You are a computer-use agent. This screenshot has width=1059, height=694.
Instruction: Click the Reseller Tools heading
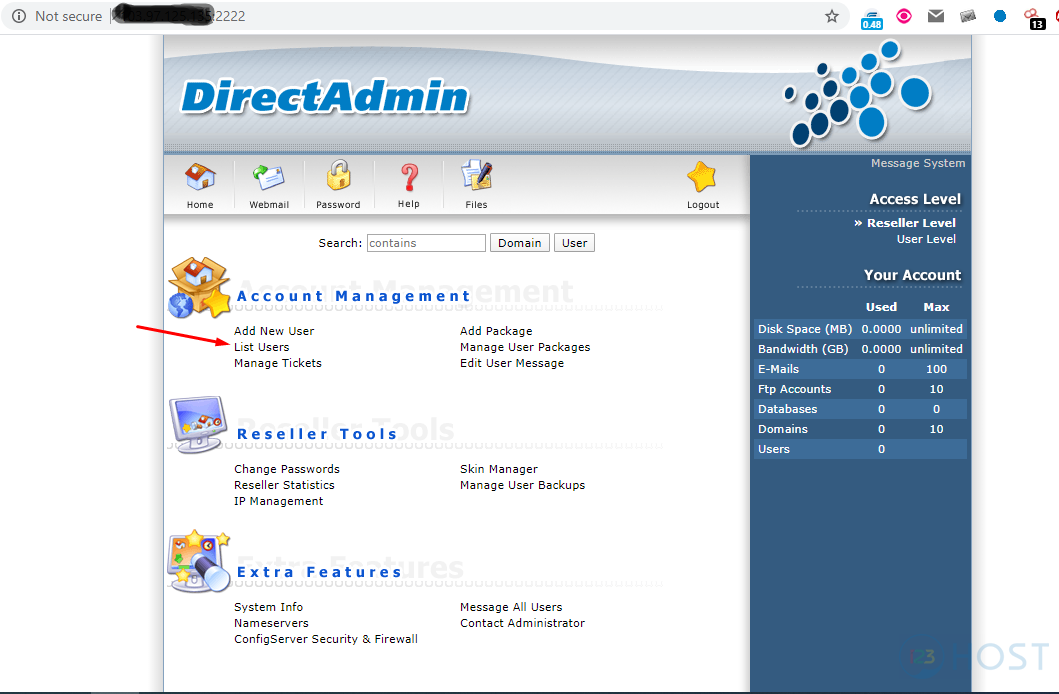point(317,434)
